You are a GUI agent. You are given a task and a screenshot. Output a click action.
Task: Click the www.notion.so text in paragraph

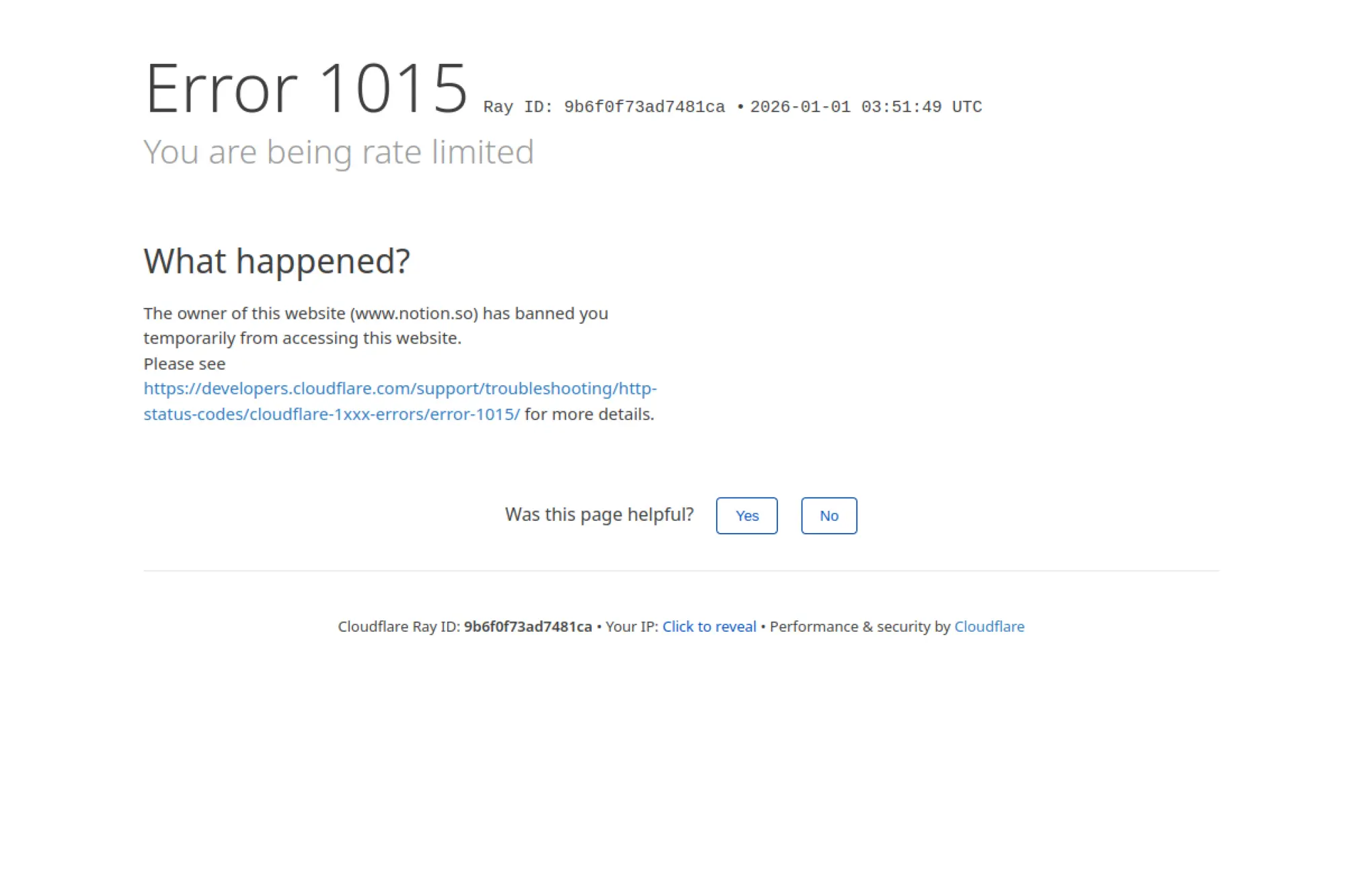coord(414,313)
